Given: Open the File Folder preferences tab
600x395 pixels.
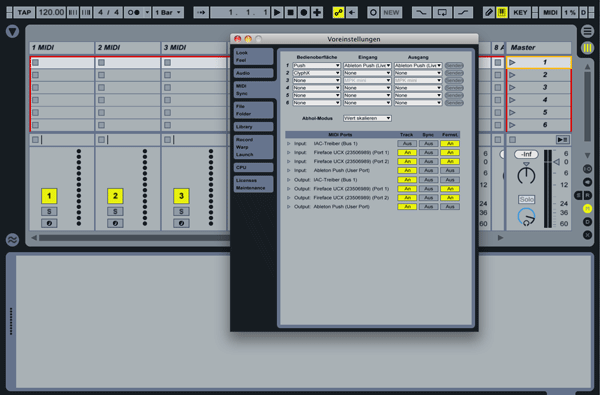Looking at the screenshot, I should click(253, 110).
